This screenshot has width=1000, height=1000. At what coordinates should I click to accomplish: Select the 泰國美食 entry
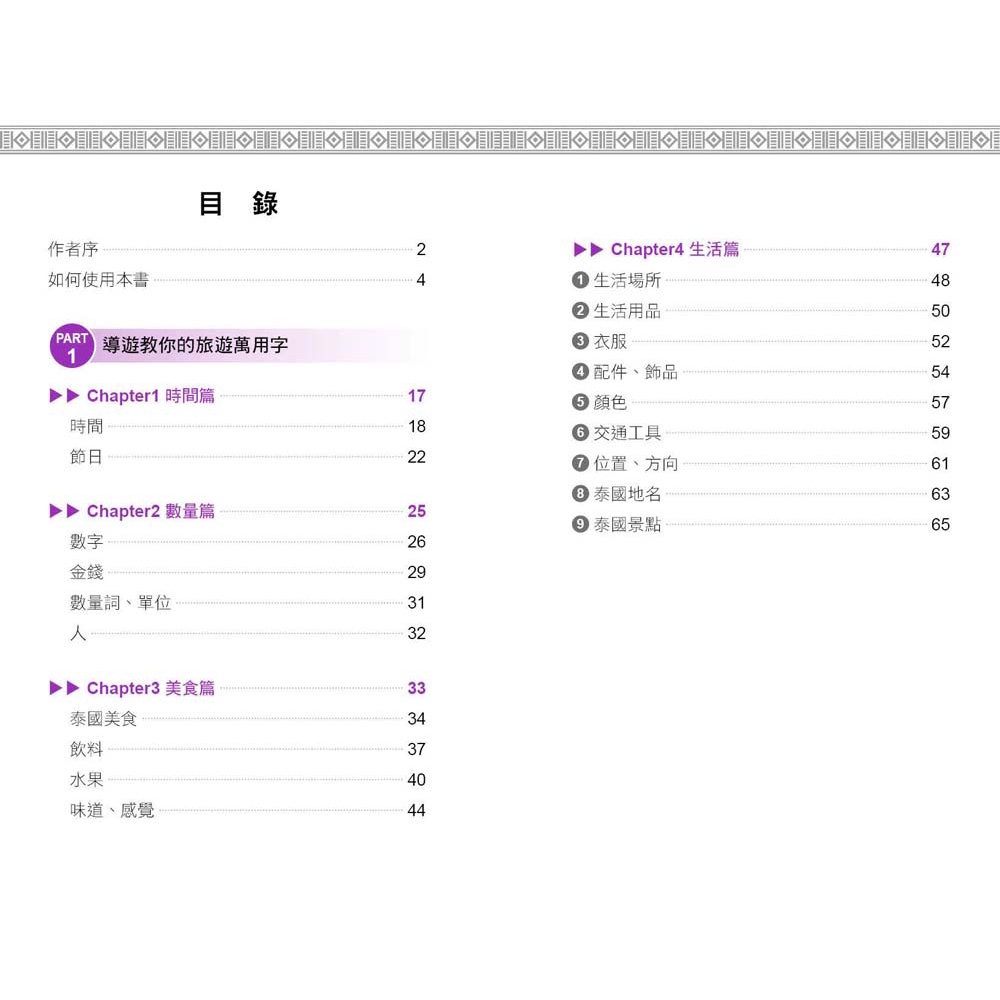pyautogui.click(x=103, y=719)
